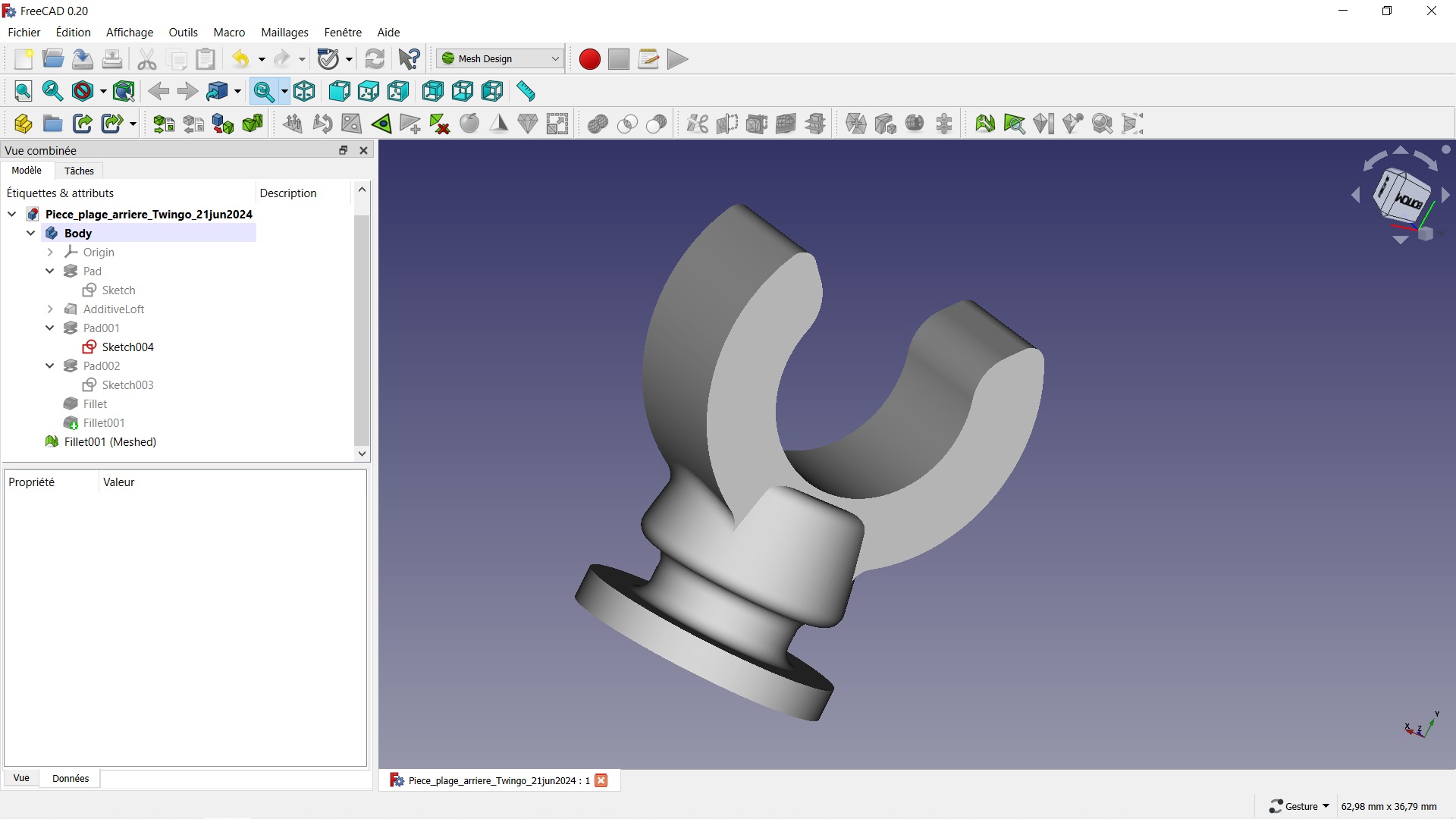Open the Maillages menu
Image resolution: width=1456 pixels, height=819 pixels.
(x=284, y=32)
